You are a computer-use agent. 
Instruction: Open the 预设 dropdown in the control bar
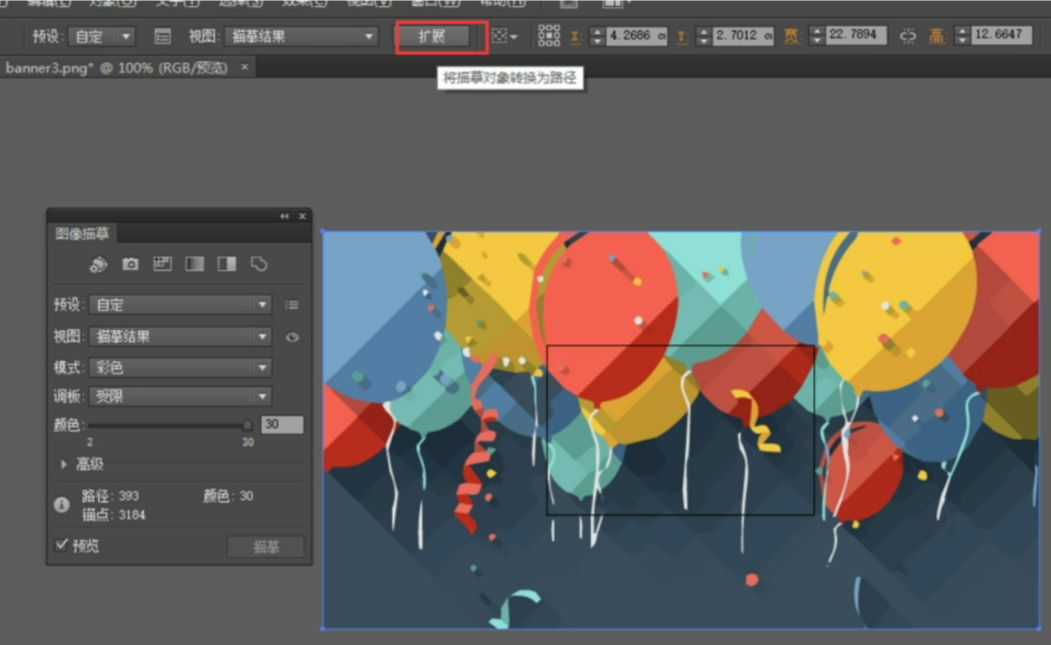click(x=101, y=36)
